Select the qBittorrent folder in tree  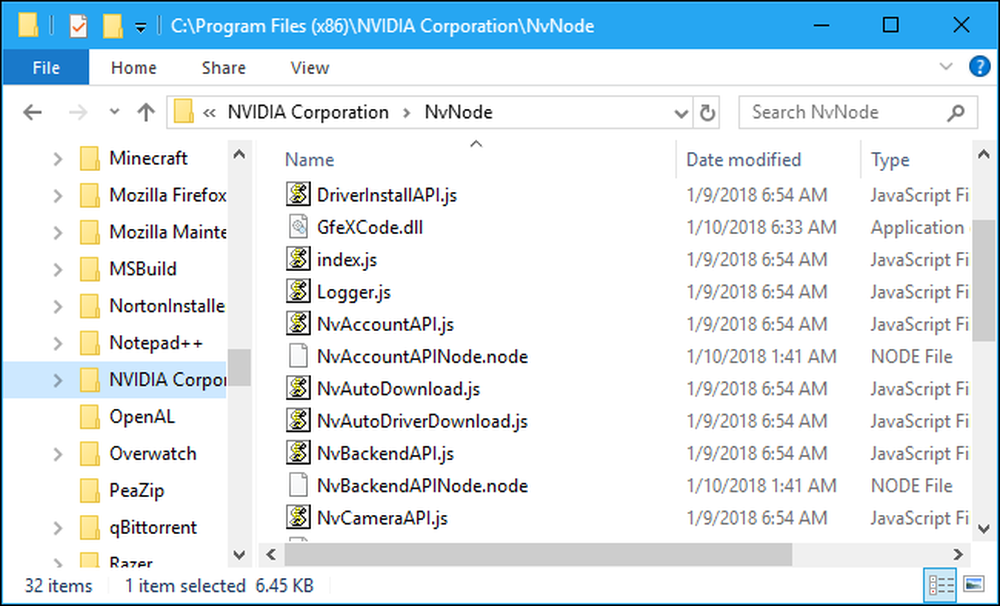click(x=153, y=528)
